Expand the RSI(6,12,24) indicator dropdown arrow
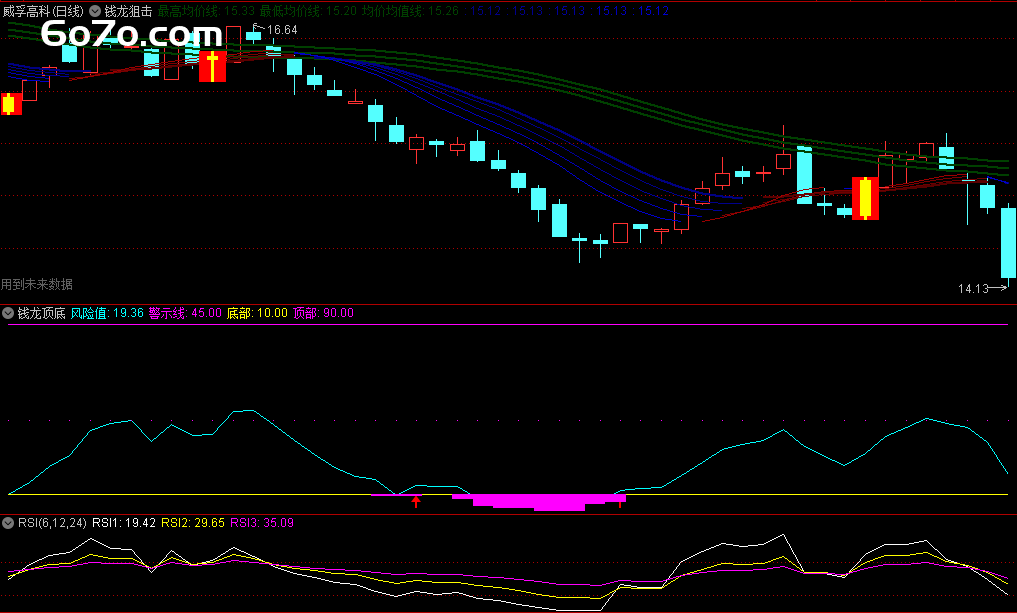Screen dimensions: 1017x613 point(8,523)
